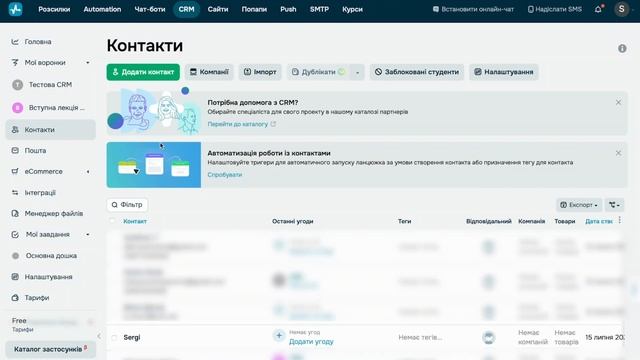The height and width of the screenshot is (360, 640).
Task: Open the Експорт dropdown
Action: 579,205
